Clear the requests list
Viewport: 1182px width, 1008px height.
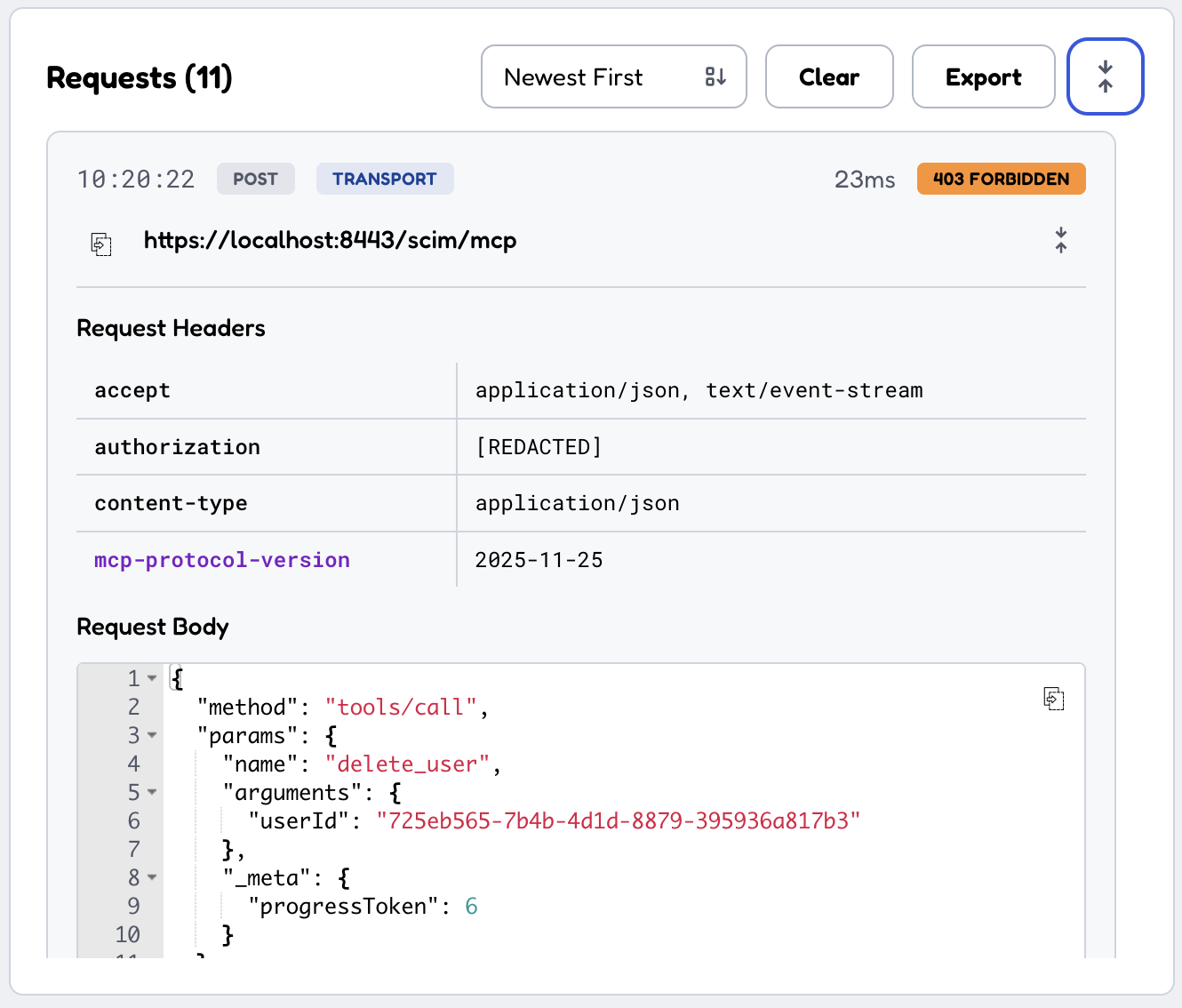[x=829, y=76]
